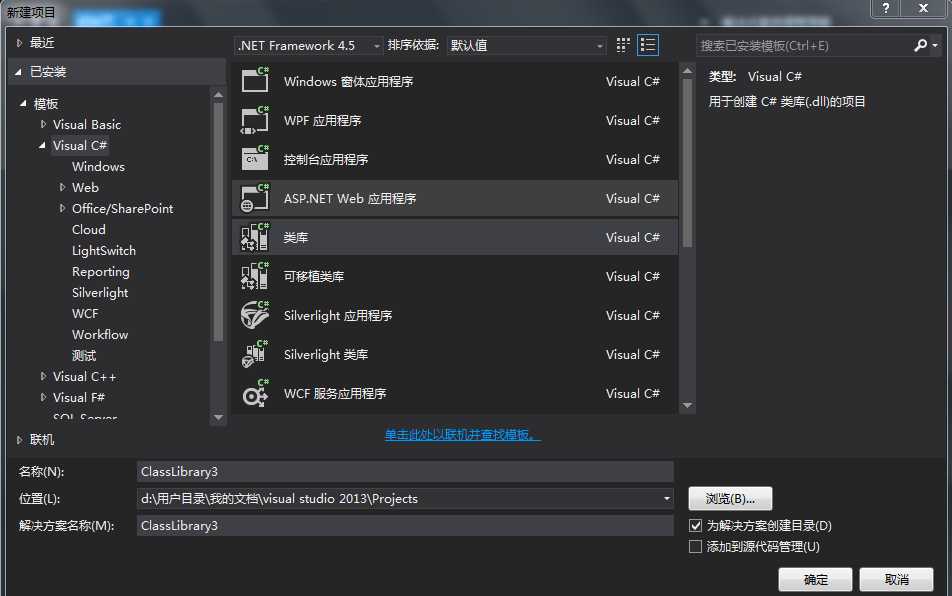The width and height of the screenshot is (952, 596).
Task: Click the tree panel scroll down arrow
Action: click(219, 418)
